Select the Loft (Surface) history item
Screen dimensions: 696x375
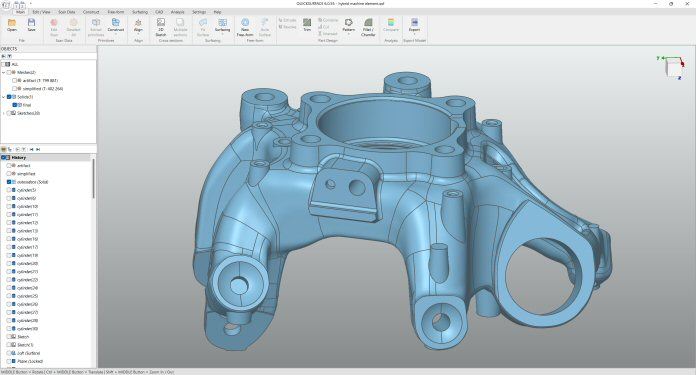(28, 353)
